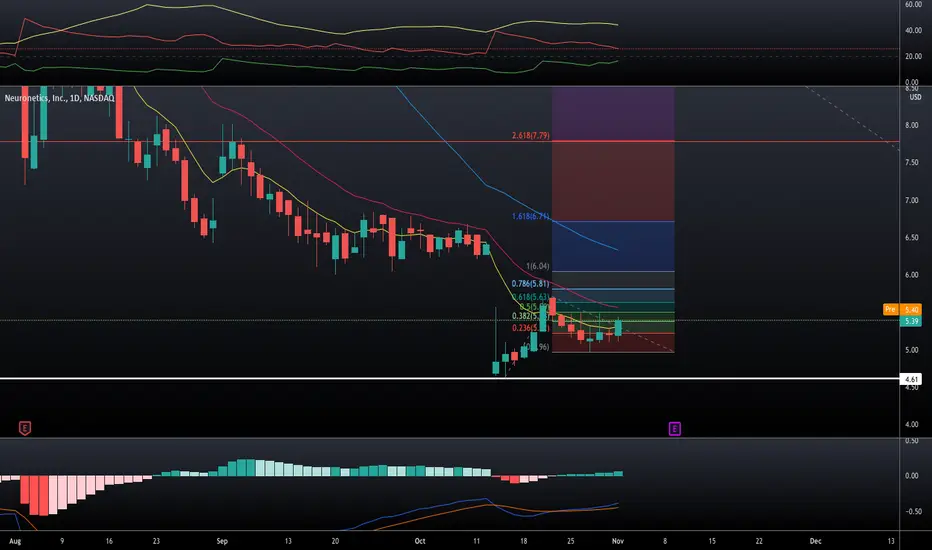Image resolution: width=932 pixels, height=550 pixels.
Task: Click the Aug label on time axis
Action: 15,541
